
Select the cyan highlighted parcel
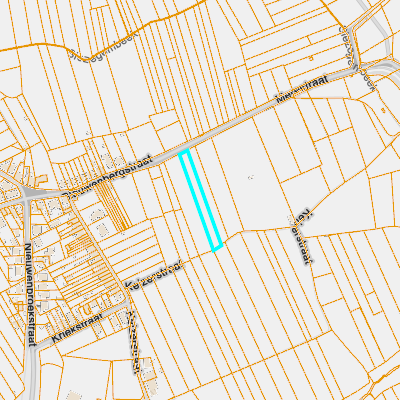[x=201, y=200]
